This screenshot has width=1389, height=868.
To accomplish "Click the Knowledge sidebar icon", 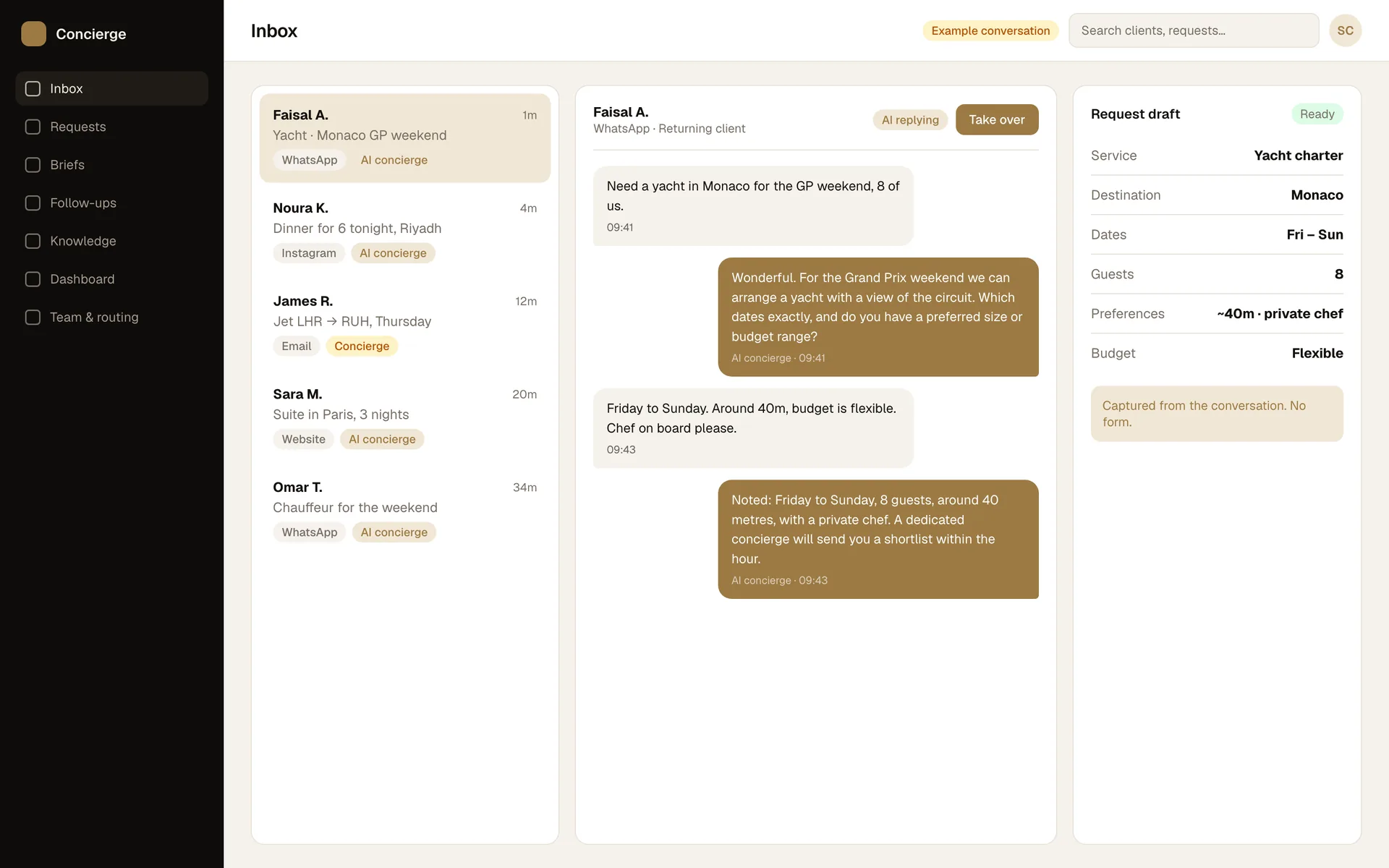I will click(x=33, y=241).
